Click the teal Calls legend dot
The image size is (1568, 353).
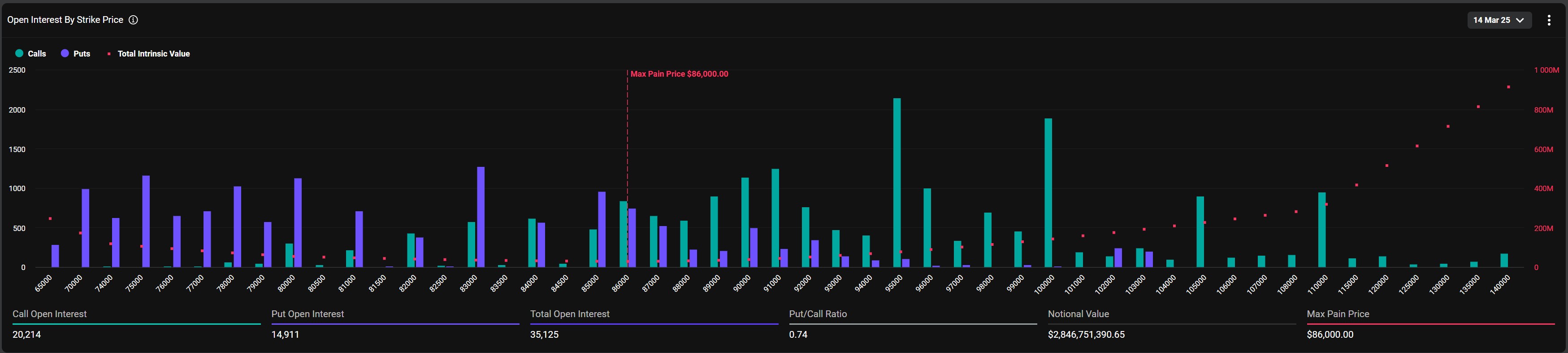point(19,53)
